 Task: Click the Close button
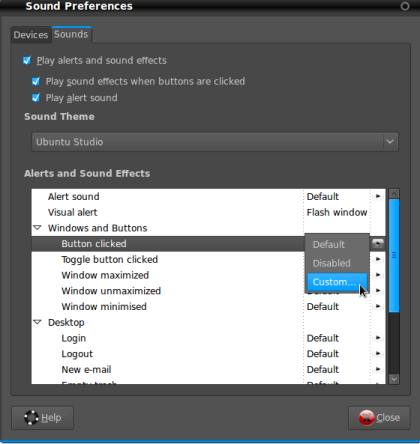coord(379,418)
